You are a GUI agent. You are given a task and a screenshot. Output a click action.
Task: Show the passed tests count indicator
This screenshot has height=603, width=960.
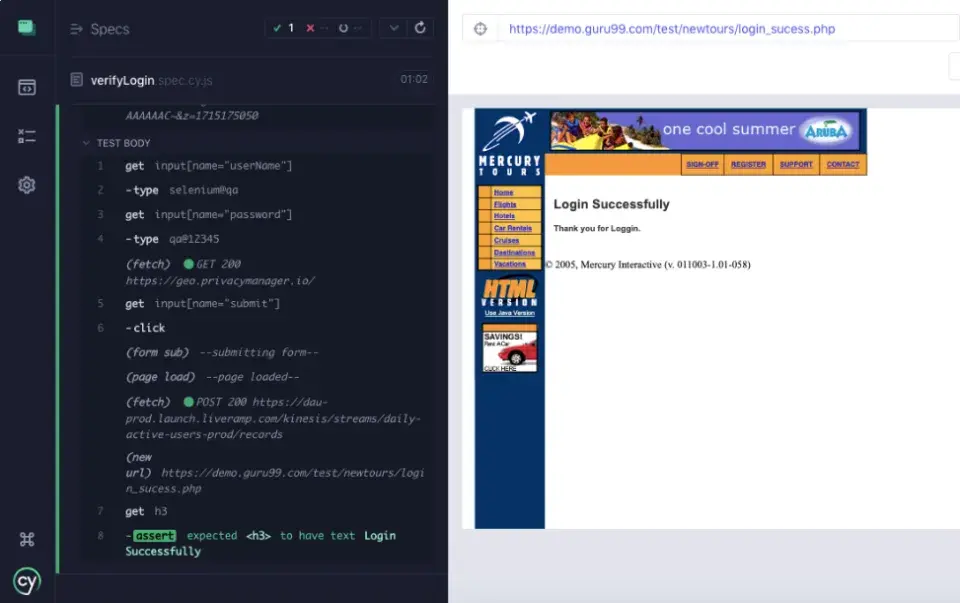coord(283,28)
